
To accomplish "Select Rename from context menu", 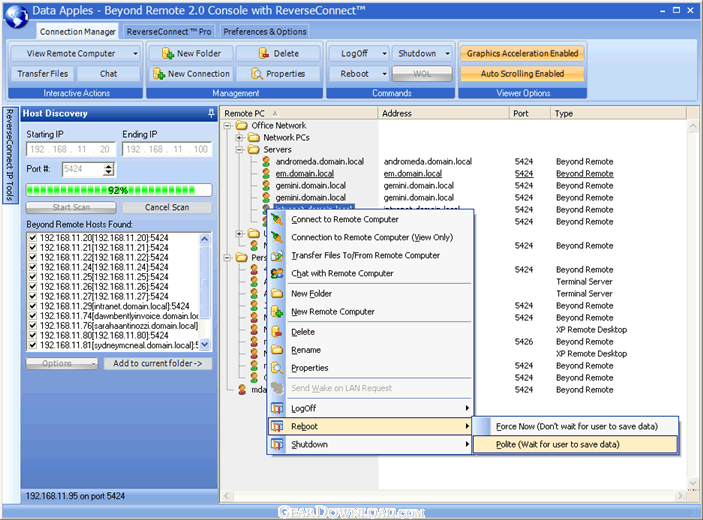I will 369,350.
